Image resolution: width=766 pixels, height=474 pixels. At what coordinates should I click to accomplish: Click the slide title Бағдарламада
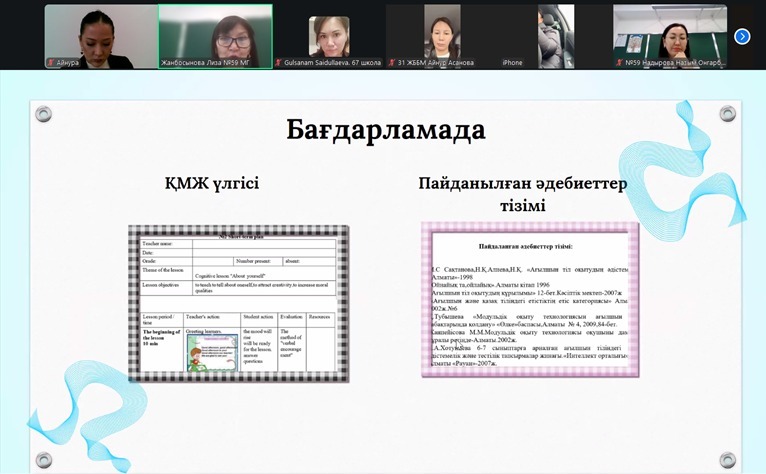385,130
